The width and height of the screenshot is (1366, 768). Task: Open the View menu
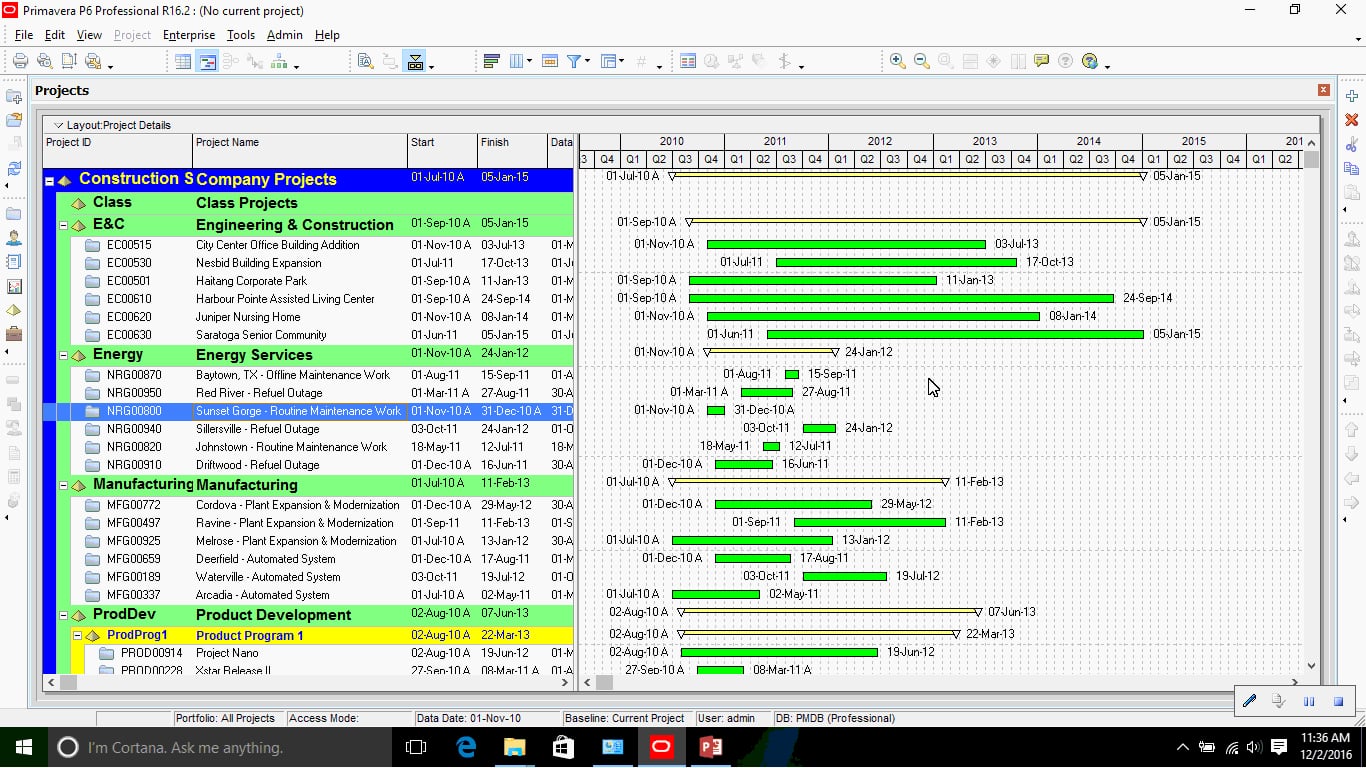click(x=89, y=35)
